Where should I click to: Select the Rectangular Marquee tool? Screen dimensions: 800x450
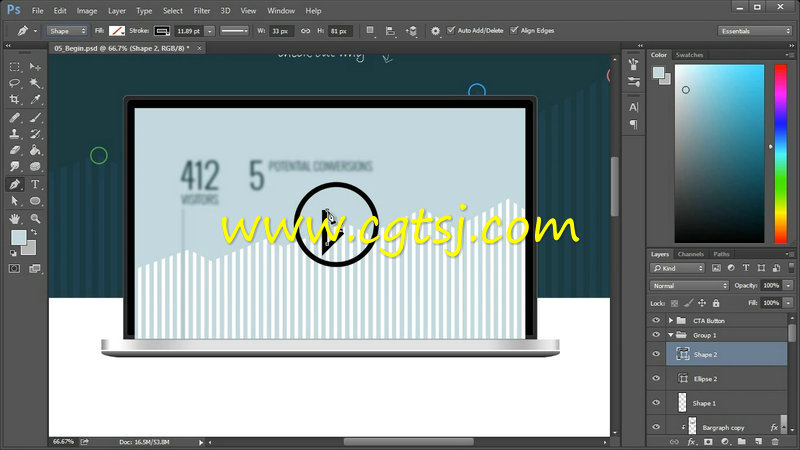pos(14,67)
